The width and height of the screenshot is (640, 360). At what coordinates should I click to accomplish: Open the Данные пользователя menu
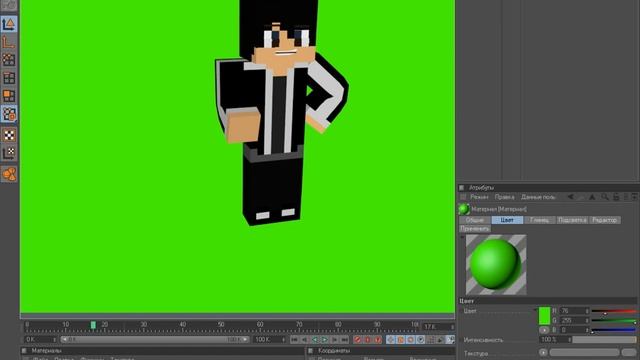(538, 197)
